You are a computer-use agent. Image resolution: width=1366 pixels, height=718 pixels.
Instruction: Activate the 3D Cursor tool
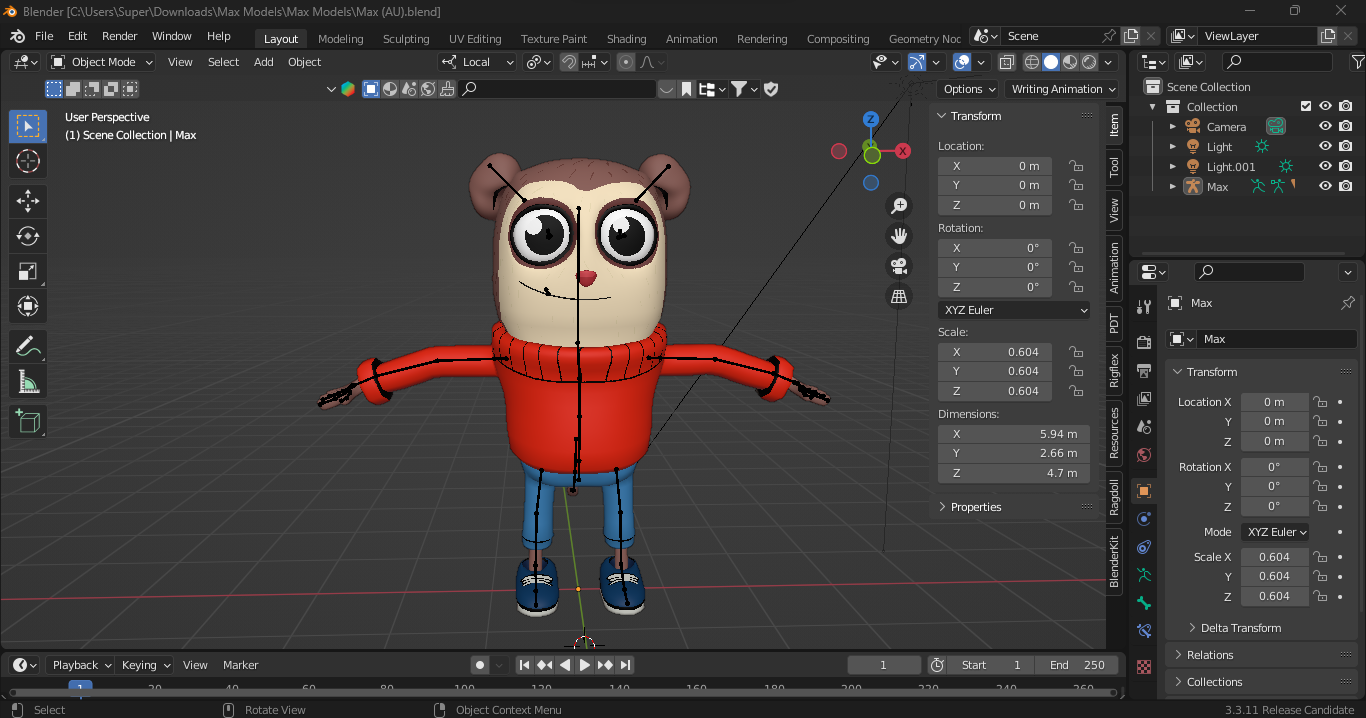point(28,161)
